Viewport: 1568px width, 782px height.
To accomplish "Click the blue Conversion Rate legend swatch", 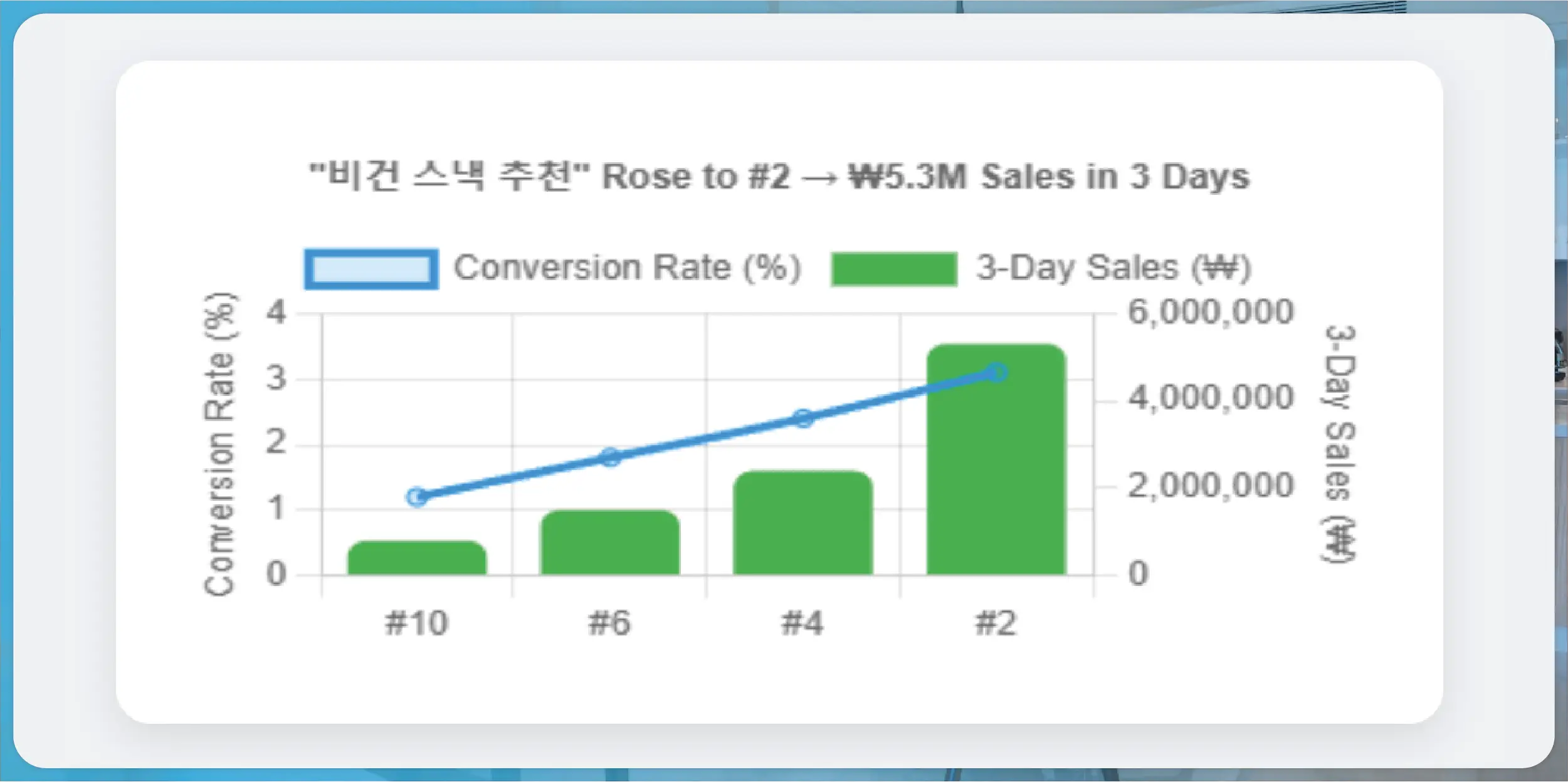I will coord(371,269).
